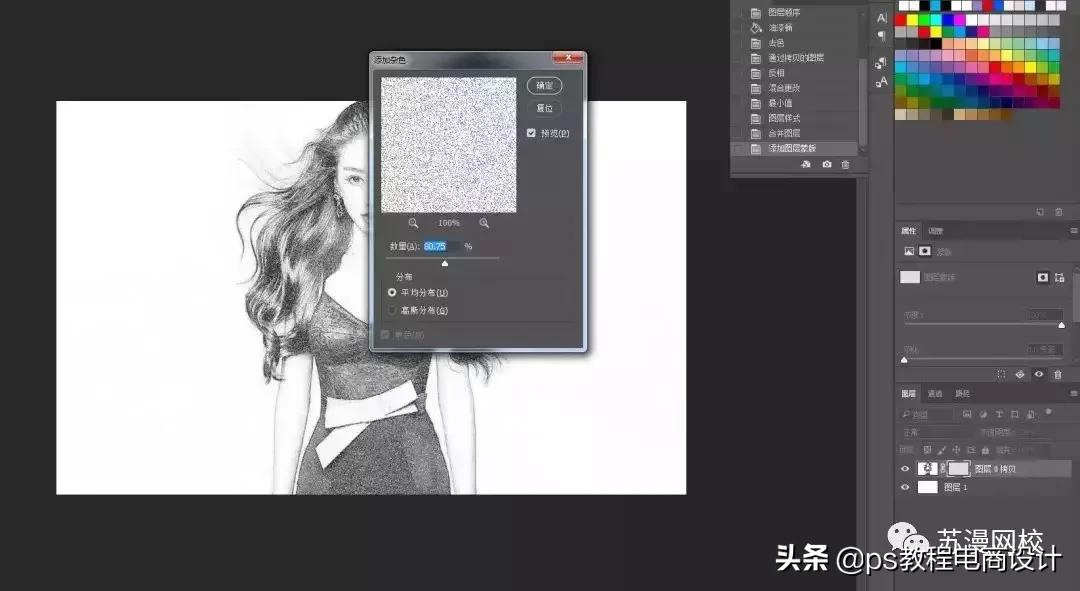Select the zoom-in magnifier in the noise preview
The width and height of the screenshot is (1080, 591).
coord(483,222)
